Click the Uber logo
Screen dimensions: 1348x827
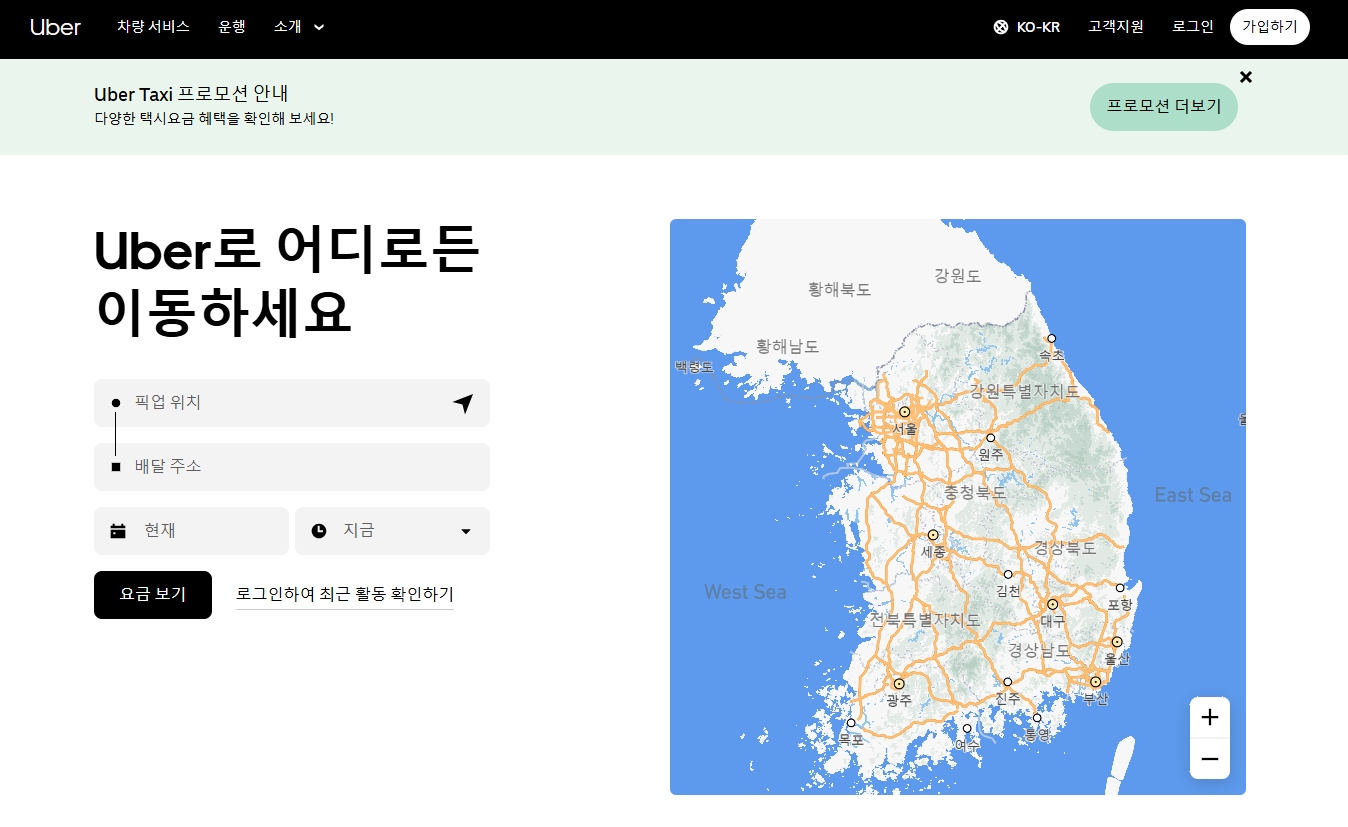[x=55, y=27]
